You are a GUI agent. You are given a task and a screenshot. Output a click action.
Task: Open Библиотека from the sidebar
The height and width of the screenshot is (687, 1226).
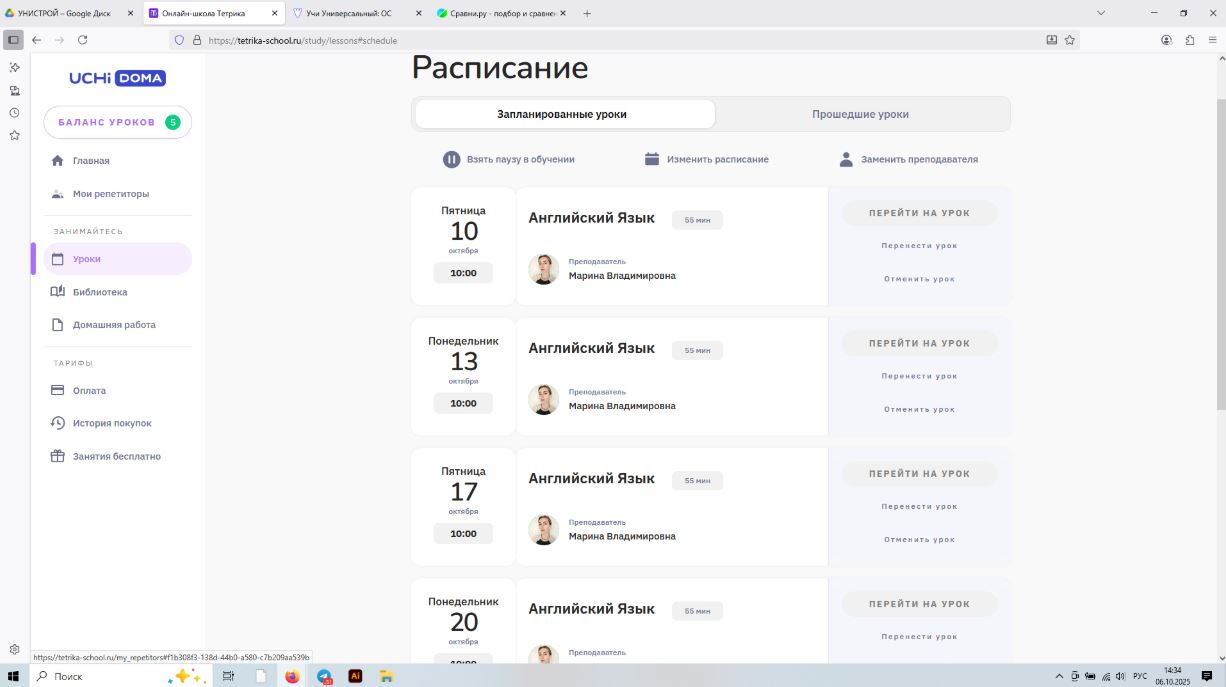point(99,292)
